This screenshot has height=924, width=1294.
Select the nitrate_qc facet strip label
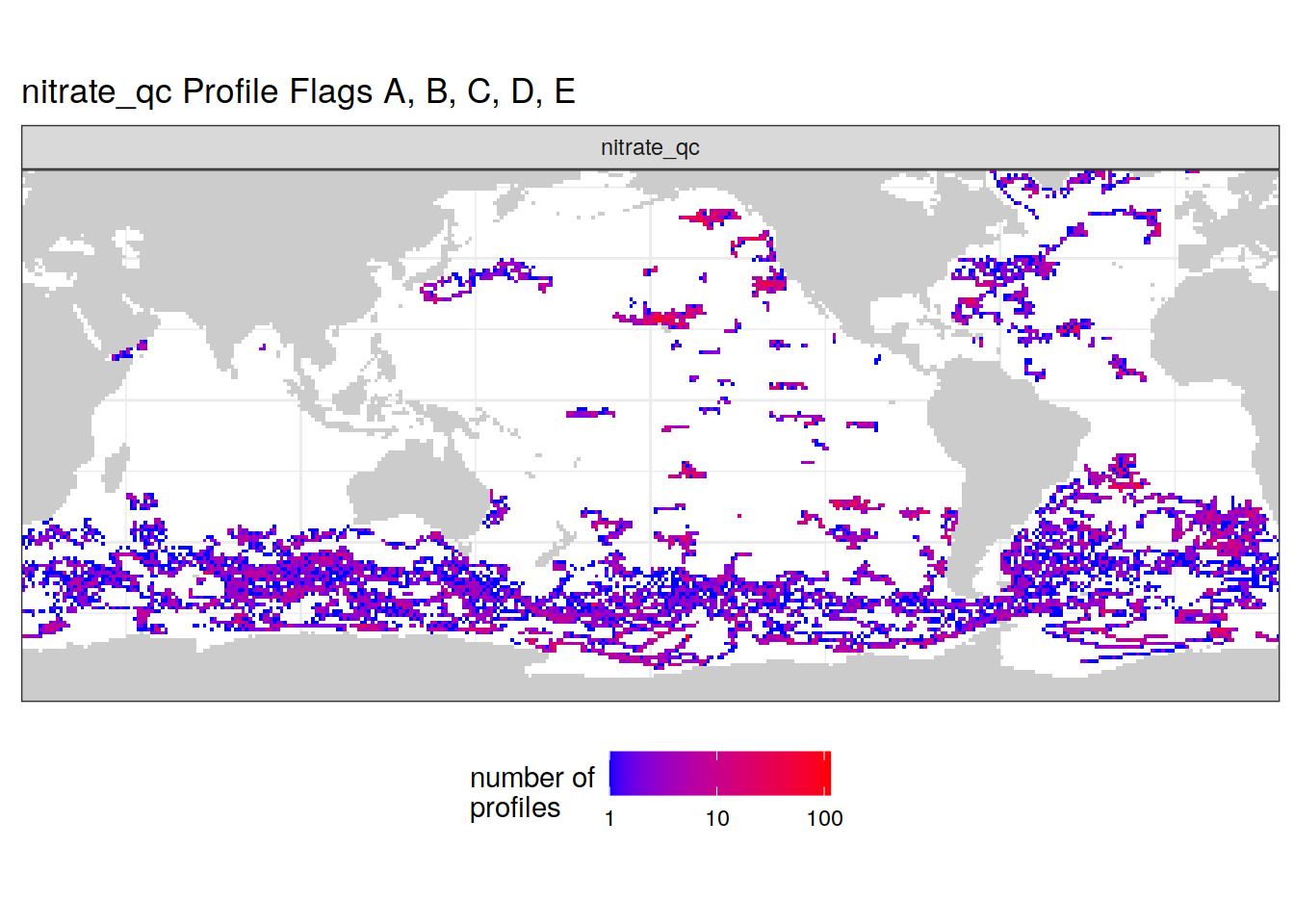pos(650,147)
